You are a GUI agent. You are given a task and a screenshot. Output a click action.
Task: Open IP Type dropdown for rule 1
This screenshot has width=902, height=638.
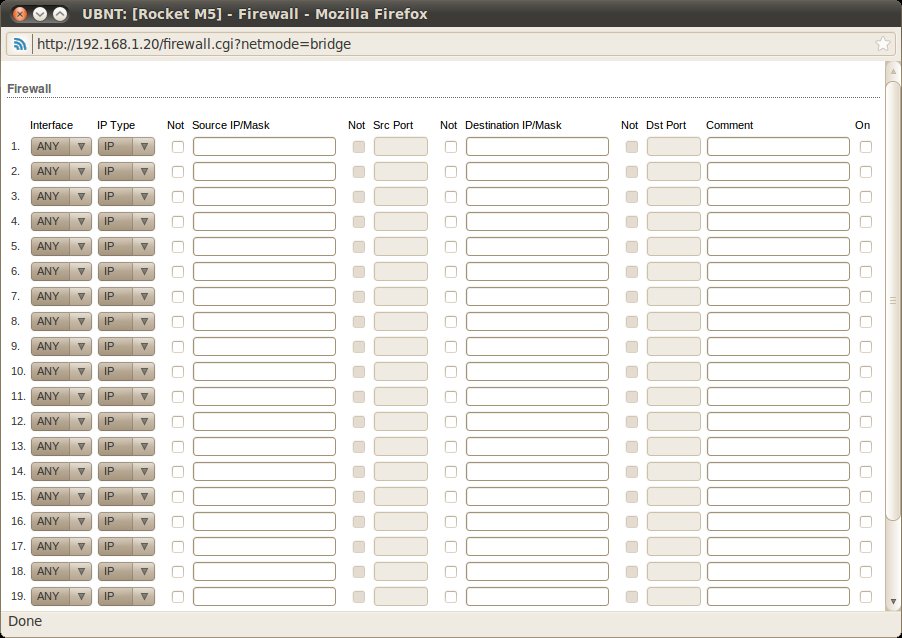point(126,147)
